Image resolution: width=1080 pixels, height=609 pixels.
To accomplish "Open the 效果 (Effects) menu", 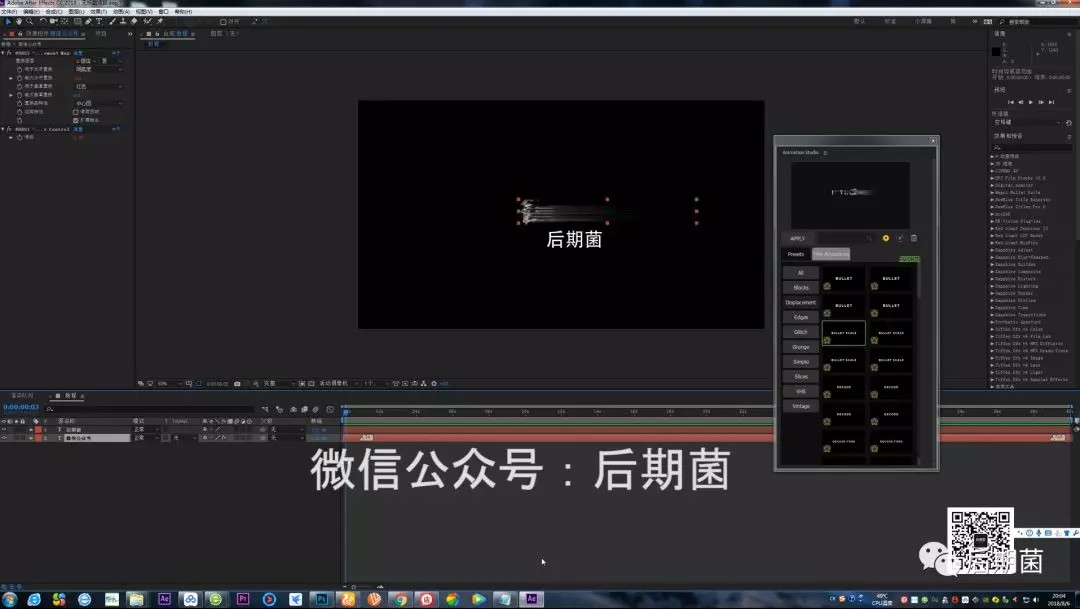I will coord(97,11).
